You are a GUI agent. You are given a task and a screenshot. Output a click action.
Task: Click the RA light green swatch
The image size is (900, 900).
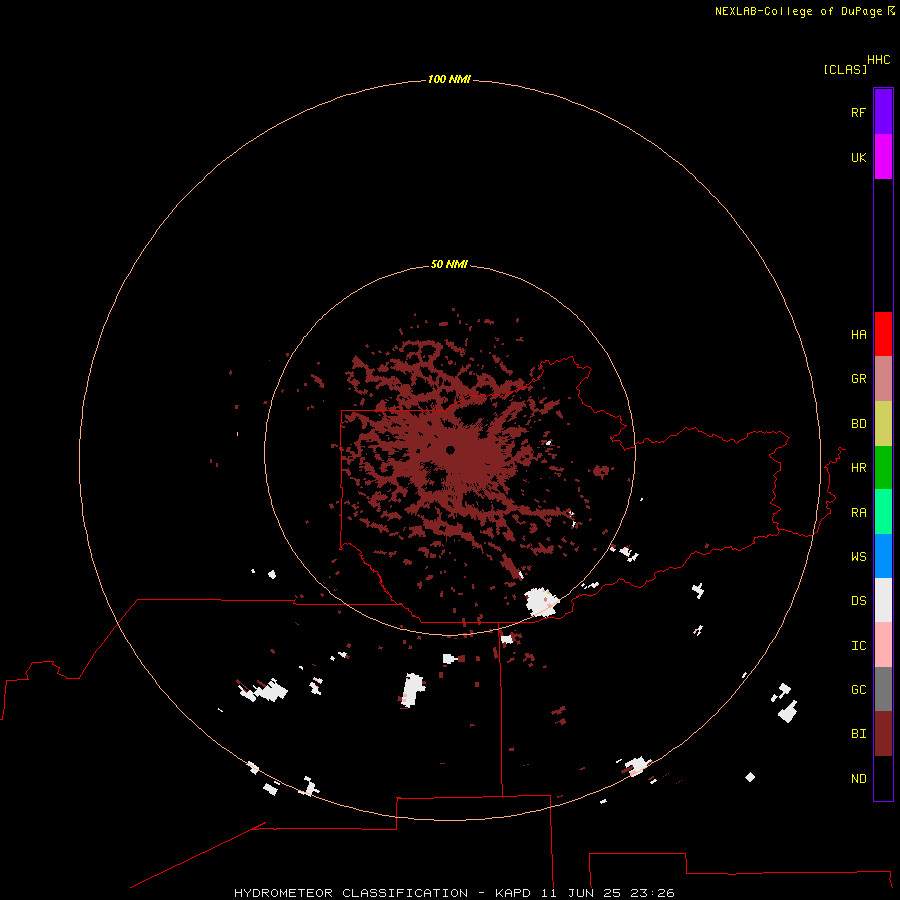(883, 512)
